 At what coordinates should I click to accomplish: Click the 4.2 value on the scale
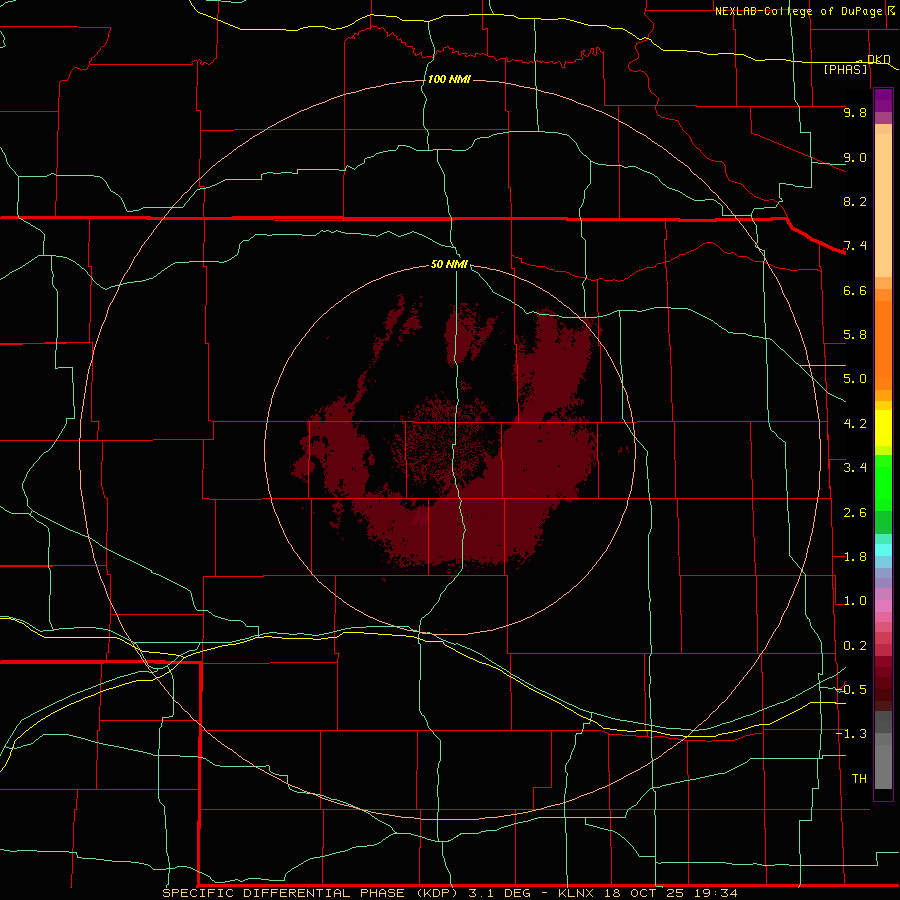(855, 424)
